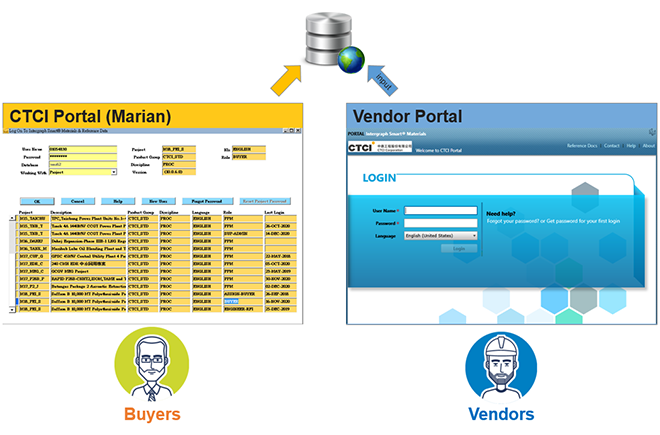Click the project list scroll down arrow

tap(12, 310)
